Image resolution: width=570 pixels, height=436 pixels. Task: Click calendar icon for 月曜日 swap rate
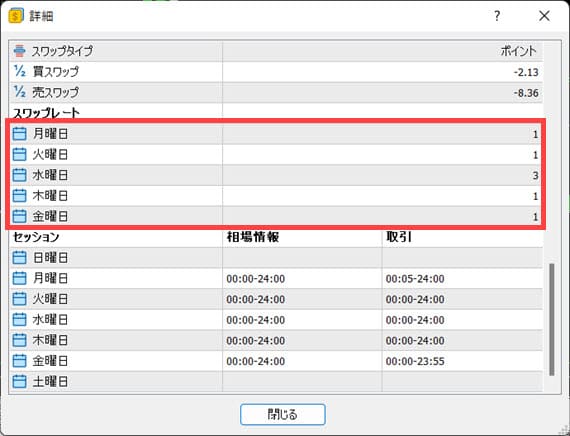click(x=19, y=134)
